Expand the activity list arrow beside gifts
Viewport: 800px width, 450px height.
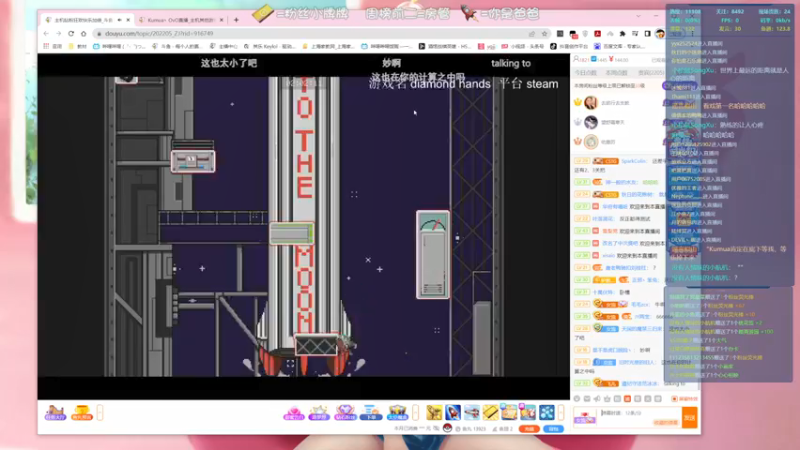(x=415, y=412)
